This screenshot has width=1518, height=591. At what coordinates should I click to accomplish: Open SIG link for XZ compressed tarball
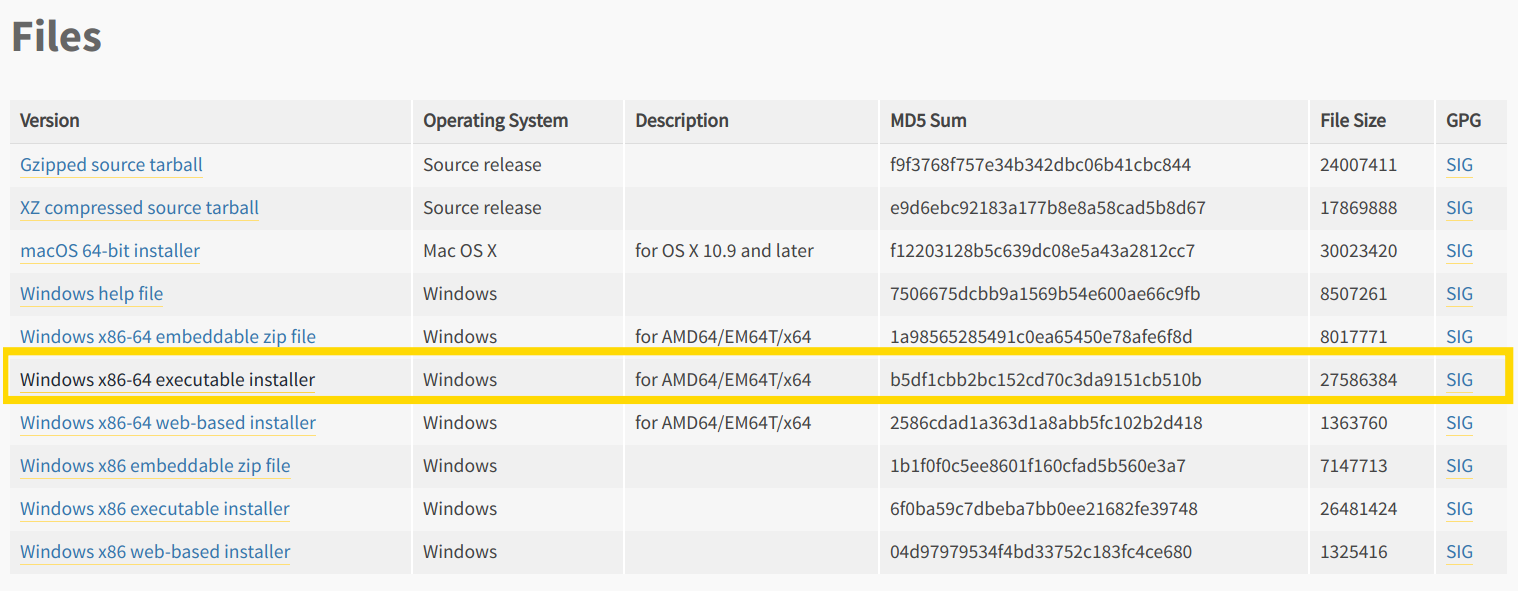pyautogui.click(x=1459, y=208)
